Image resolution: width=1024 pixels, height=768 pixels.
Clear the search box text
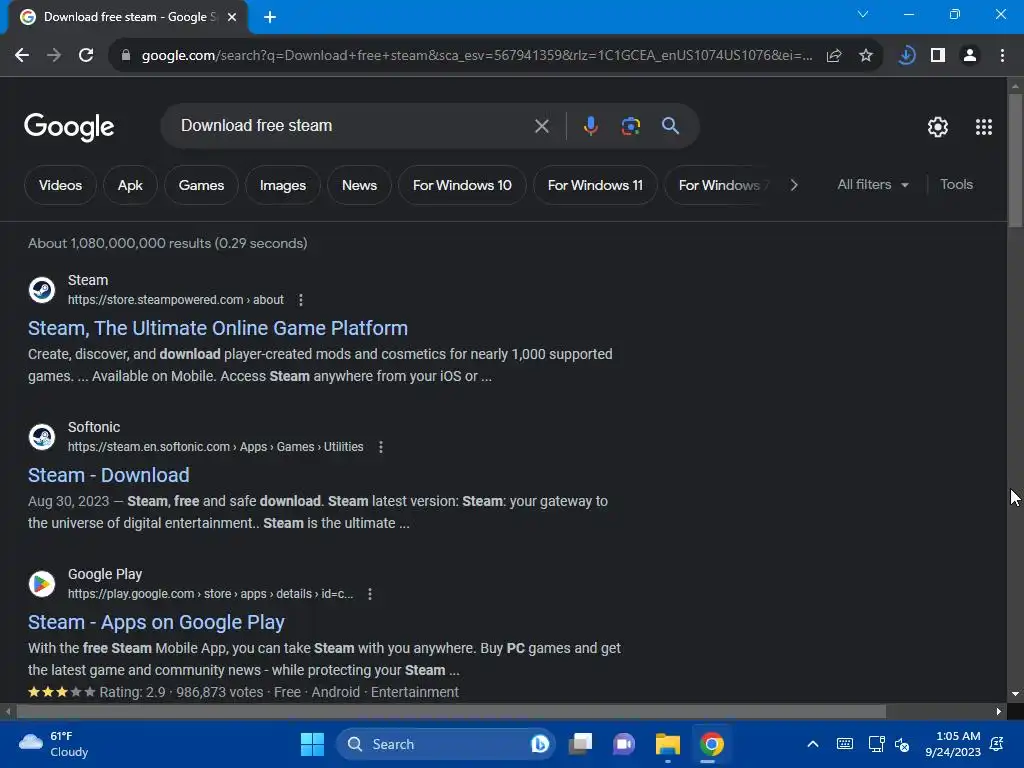pyautogui.click(x=541, y=126)
